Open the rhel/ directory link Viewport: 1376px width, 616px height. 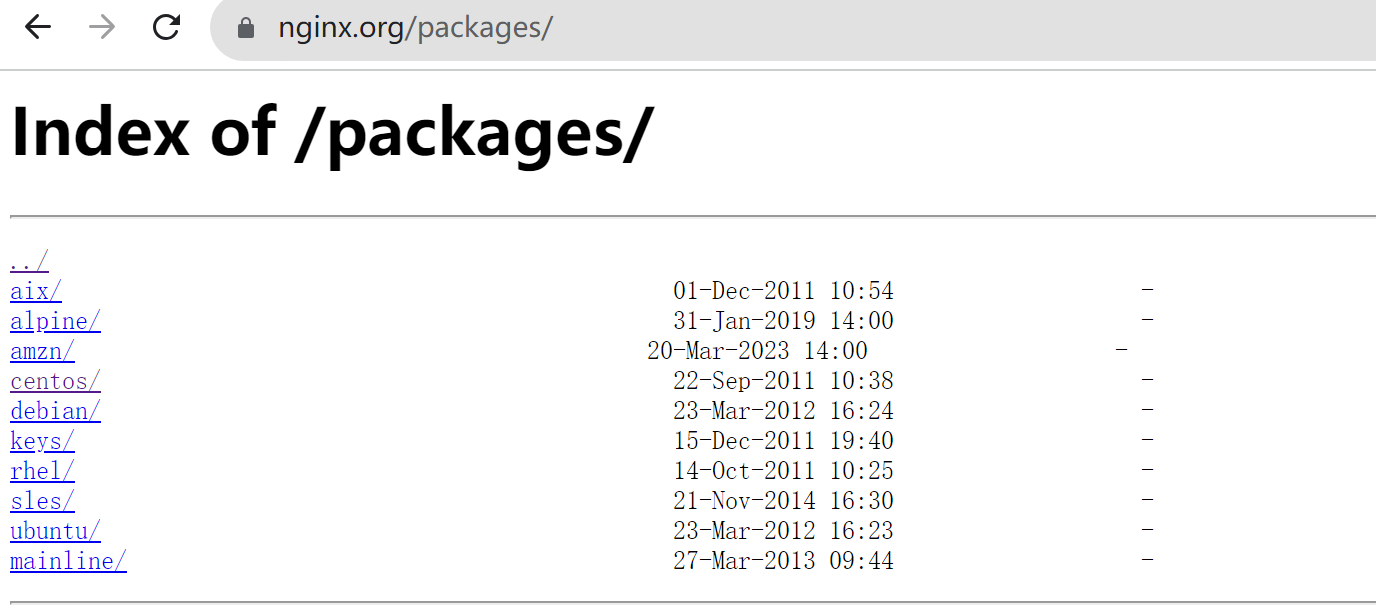click(42, 471)
